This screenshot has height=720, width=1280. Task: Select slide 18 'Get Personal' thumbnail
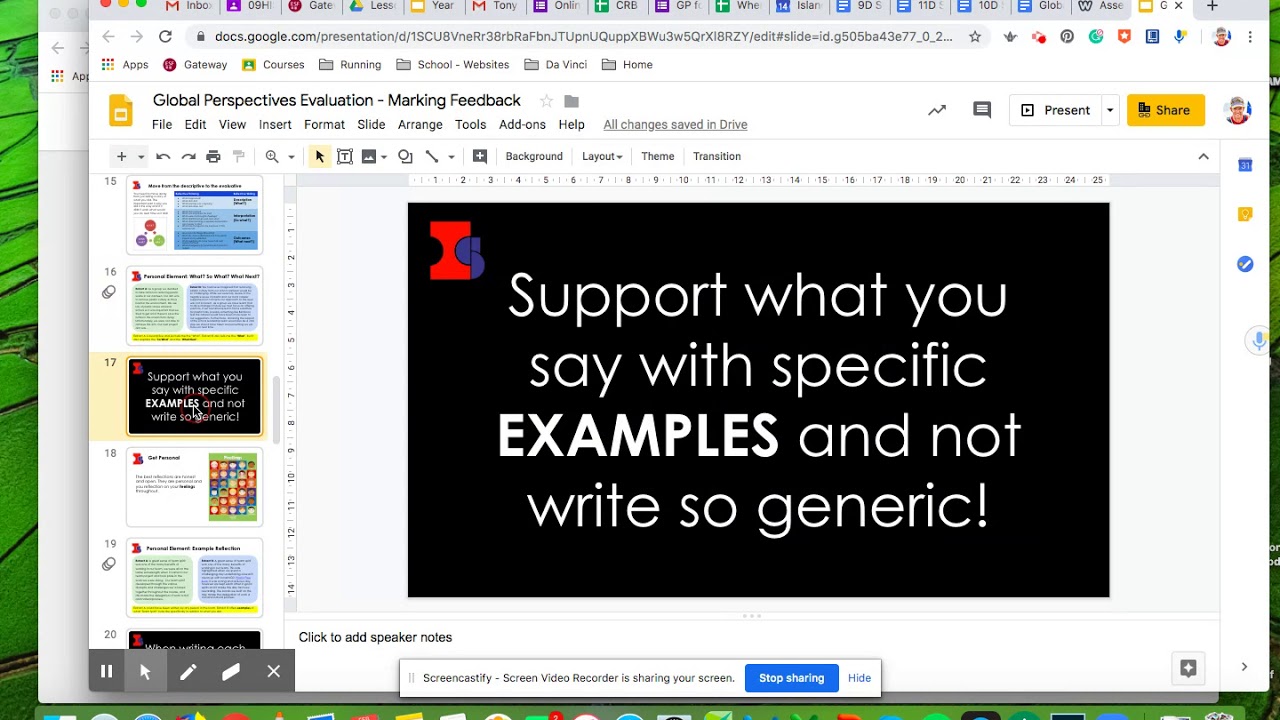click(195, 487)
